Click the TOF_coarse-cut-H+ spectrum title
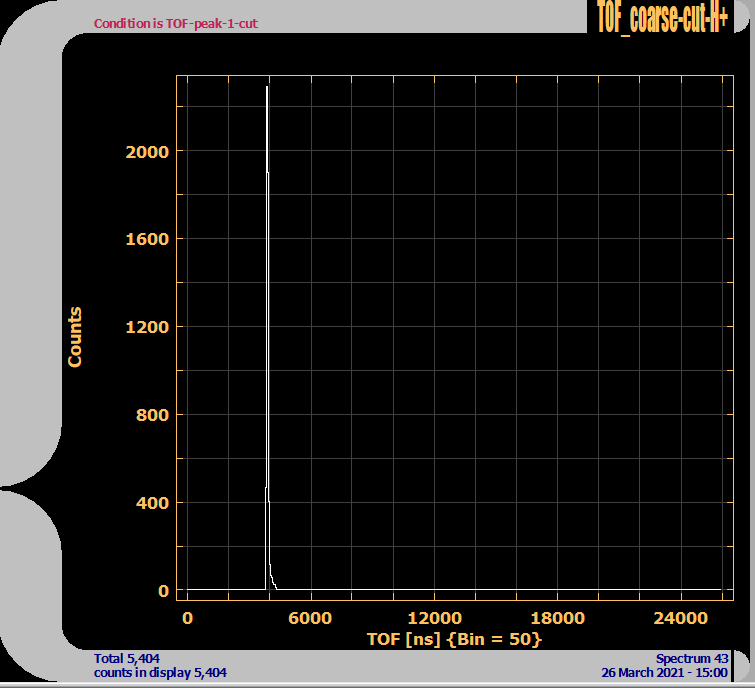Viewport: 755px width, 693px height. click(x=662, y=17)
